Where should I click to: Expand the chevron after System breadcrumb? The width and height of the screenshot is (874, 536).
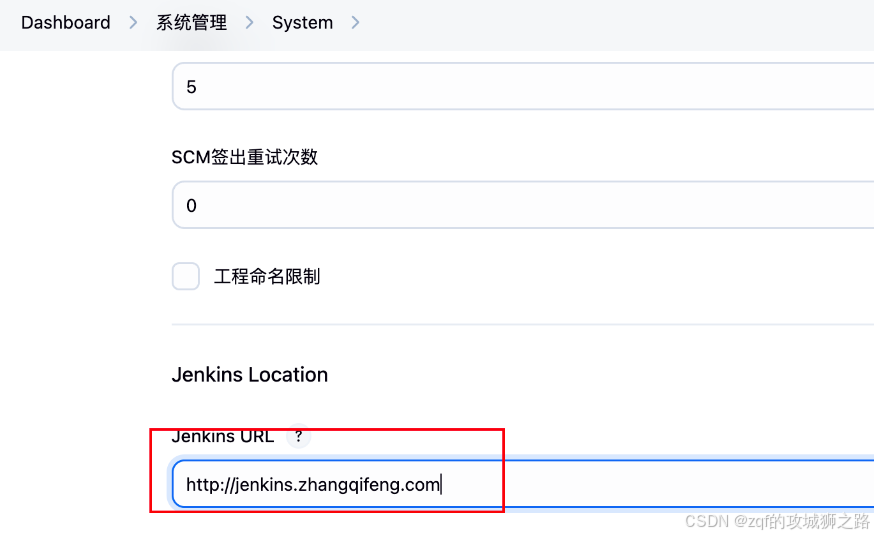356,23
